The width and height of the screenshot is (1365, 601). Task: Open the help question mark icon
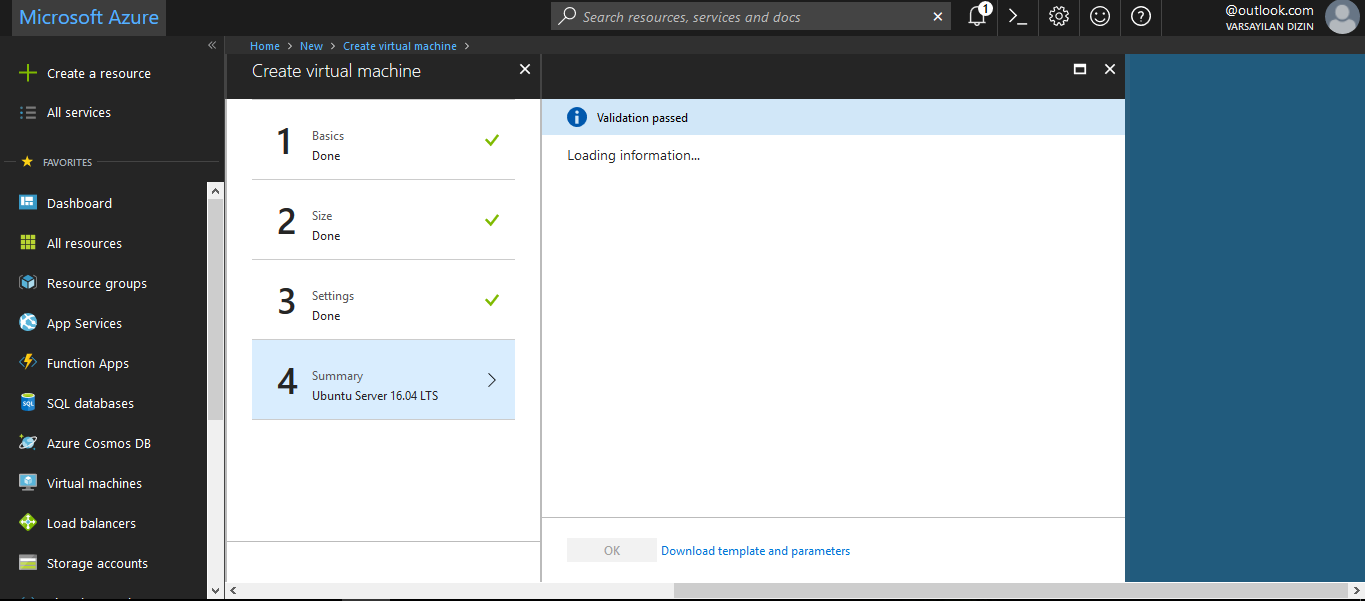tap(1141, 17)
